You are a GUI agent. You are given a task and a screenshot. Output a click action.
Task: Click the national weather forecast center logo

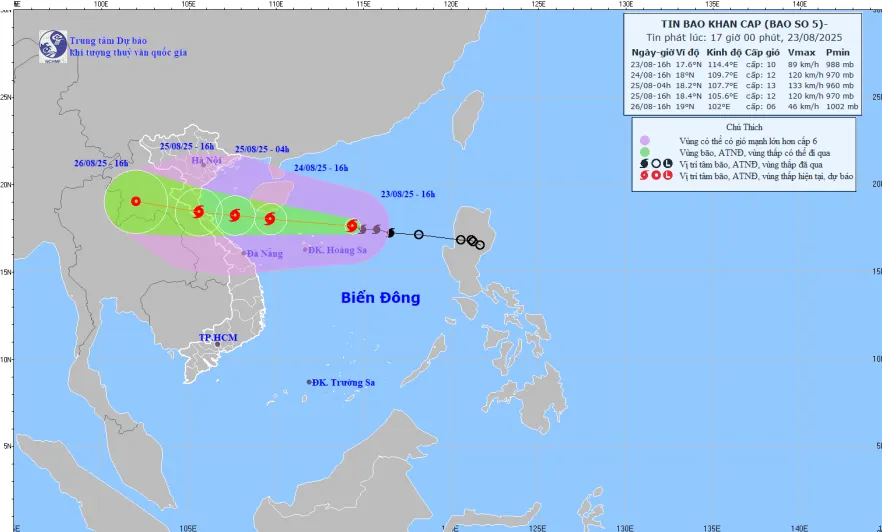52,44
